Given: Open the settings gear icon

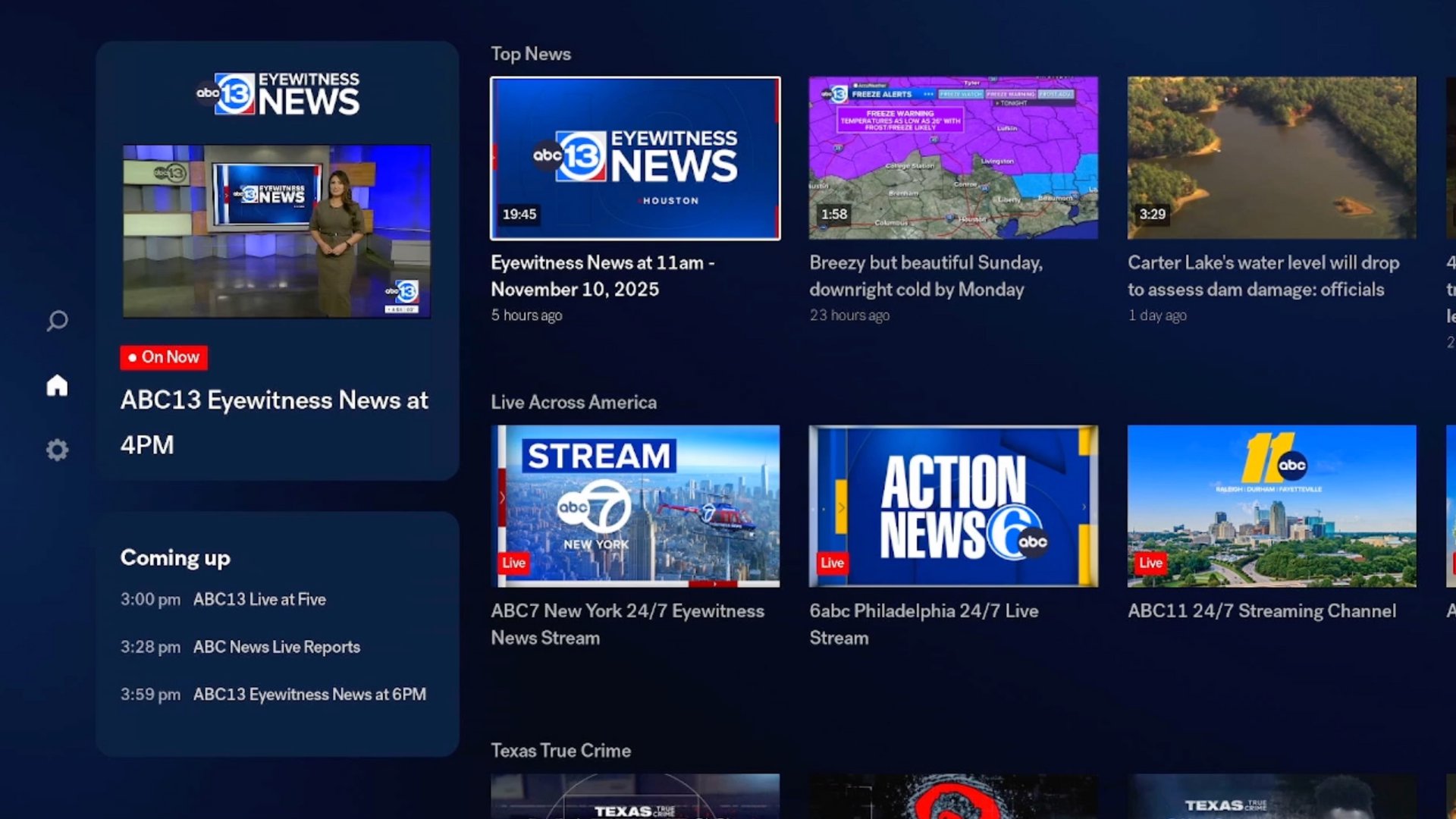Looking at the screenshot, I should [57, 450].
